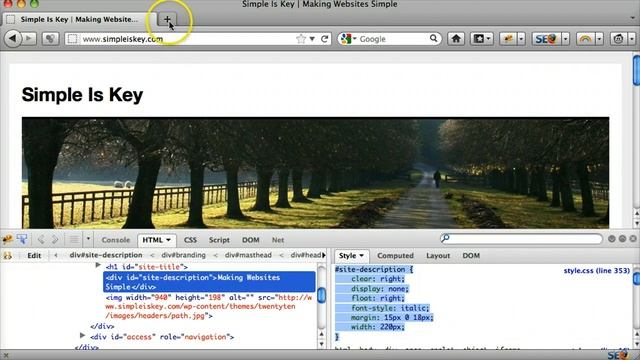Click the tree-lined path header image

[x=315, y=173]
